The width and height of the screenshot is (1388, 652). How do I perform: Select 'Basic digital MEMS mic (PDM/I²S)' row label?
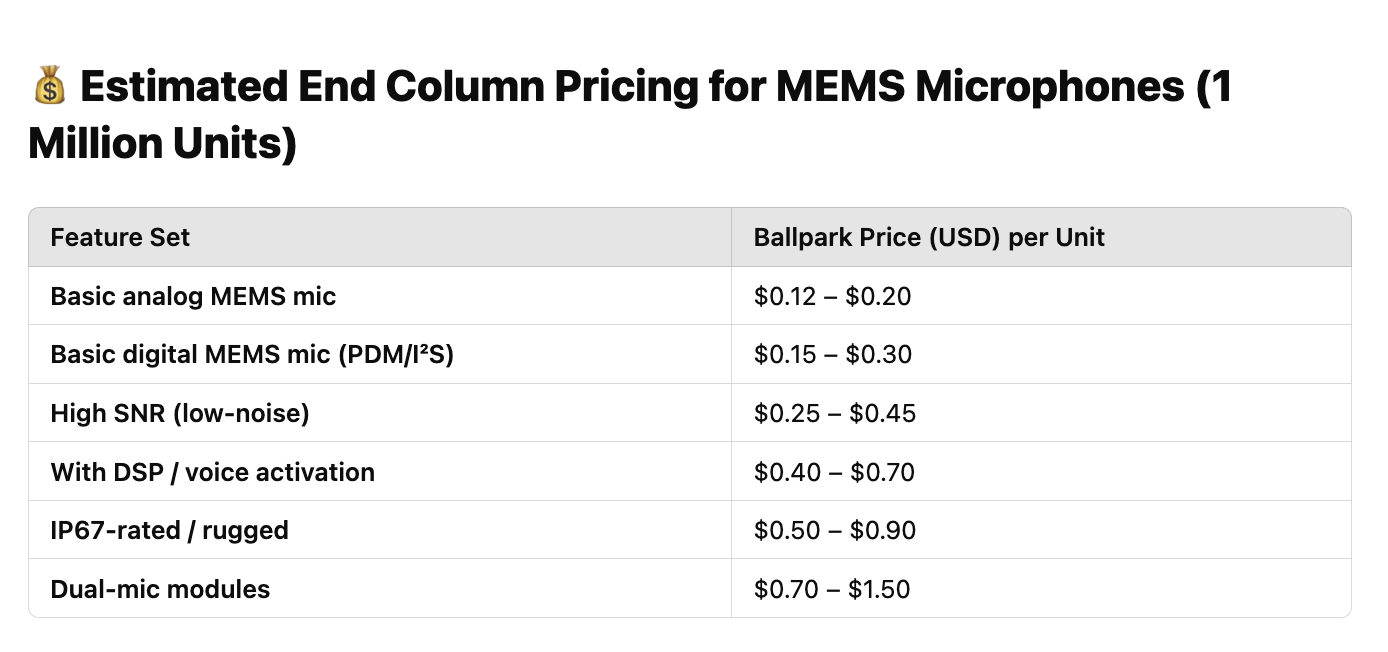pos(252,355)
